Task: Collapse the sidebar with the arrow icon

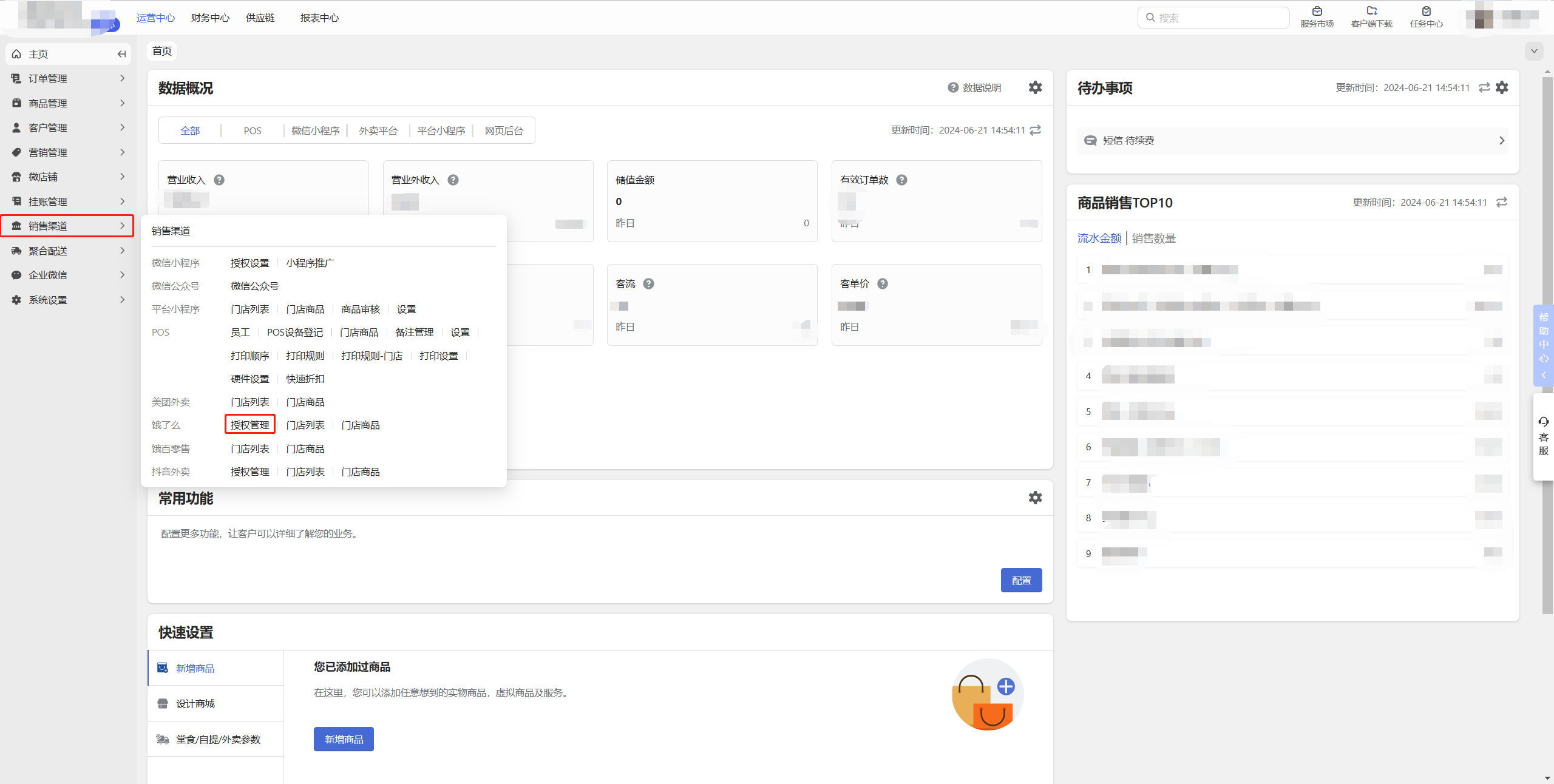Action: pyautogui.click(x=121, y=54)
